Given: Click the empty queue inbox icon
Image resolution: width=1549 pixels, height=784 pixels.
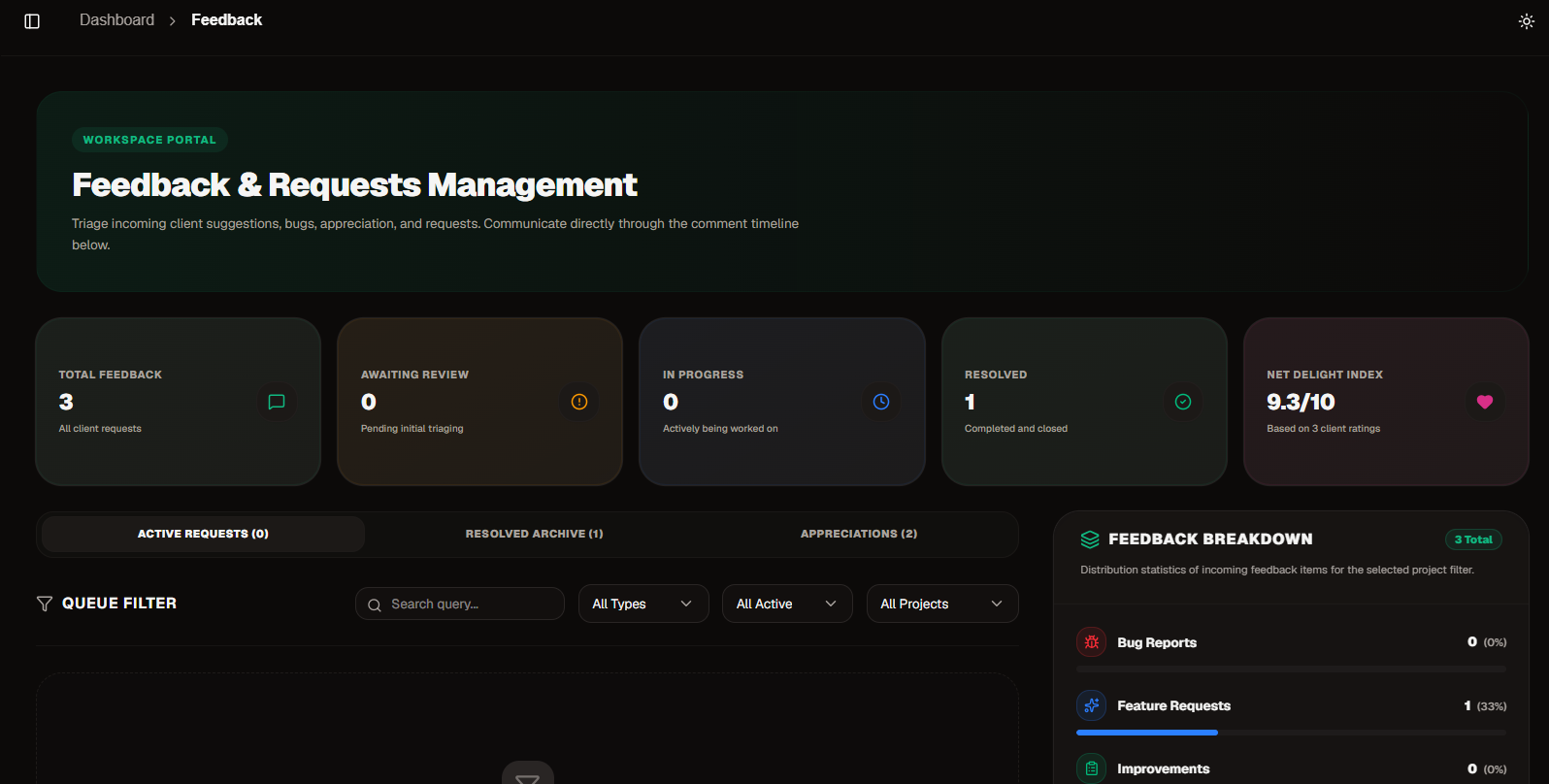Looking at the screenshot, I should tap(528, 774).
